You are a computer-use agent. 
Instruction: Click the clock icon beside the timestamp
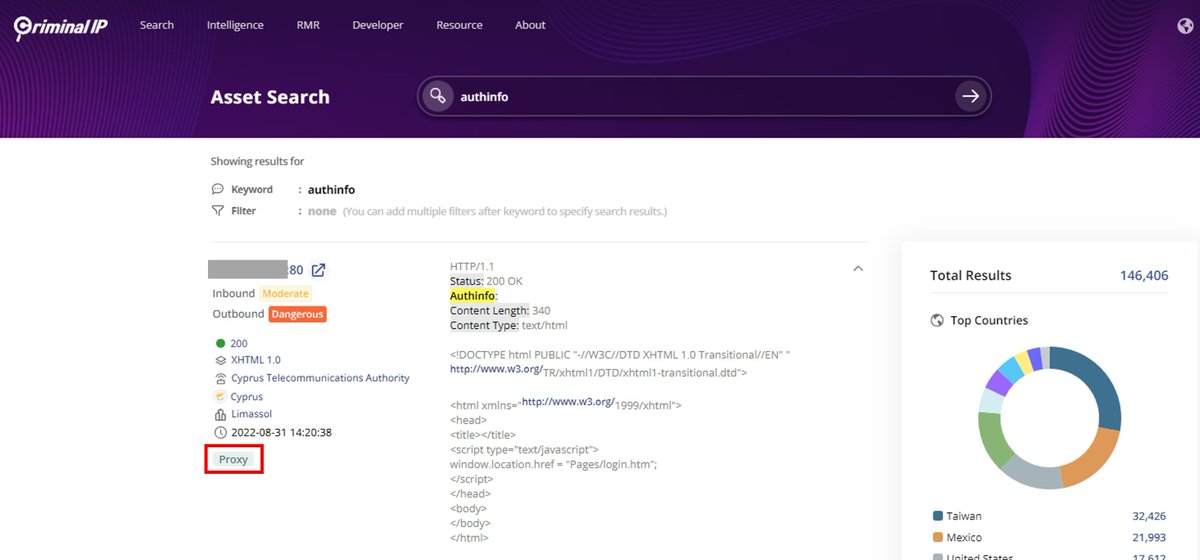coord(221,432)
